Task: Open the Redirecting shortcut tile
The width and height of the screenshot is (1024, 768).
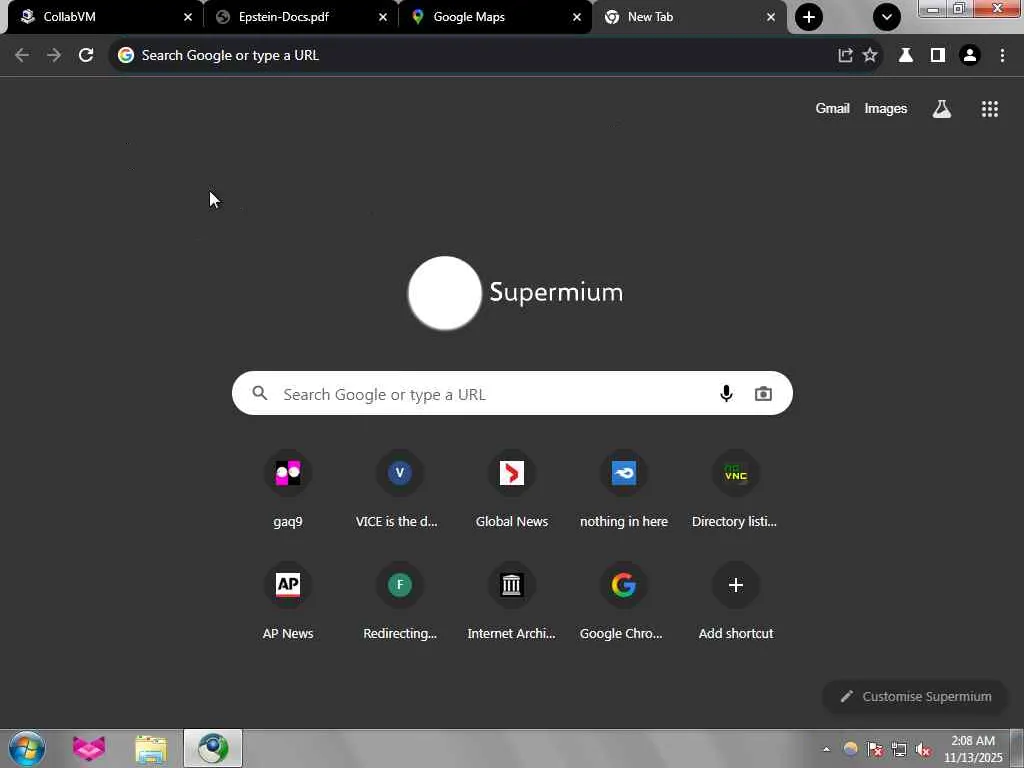Action: click(x=400, y=601)
